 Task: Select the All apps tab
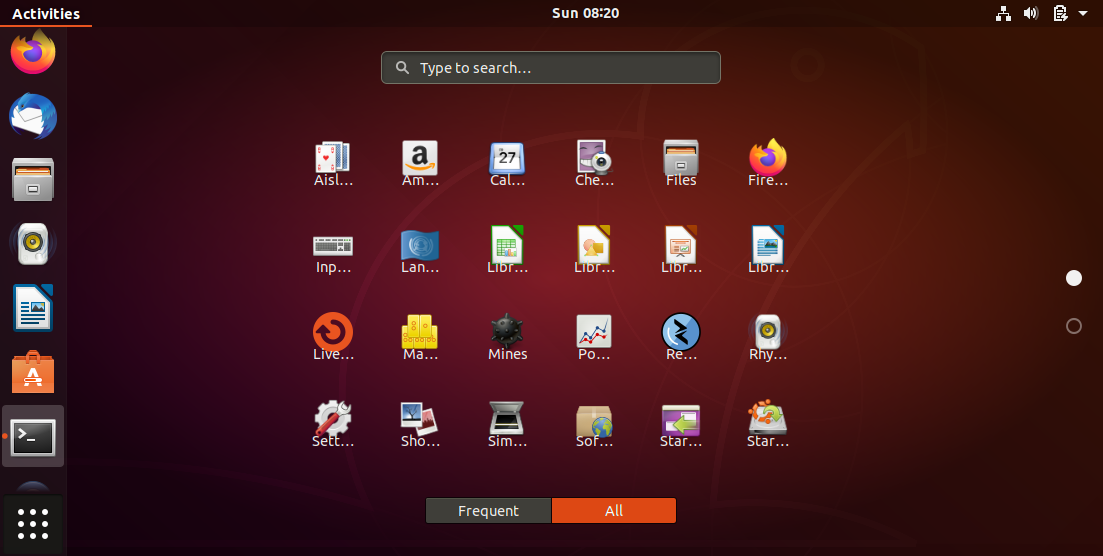point(614,511)
